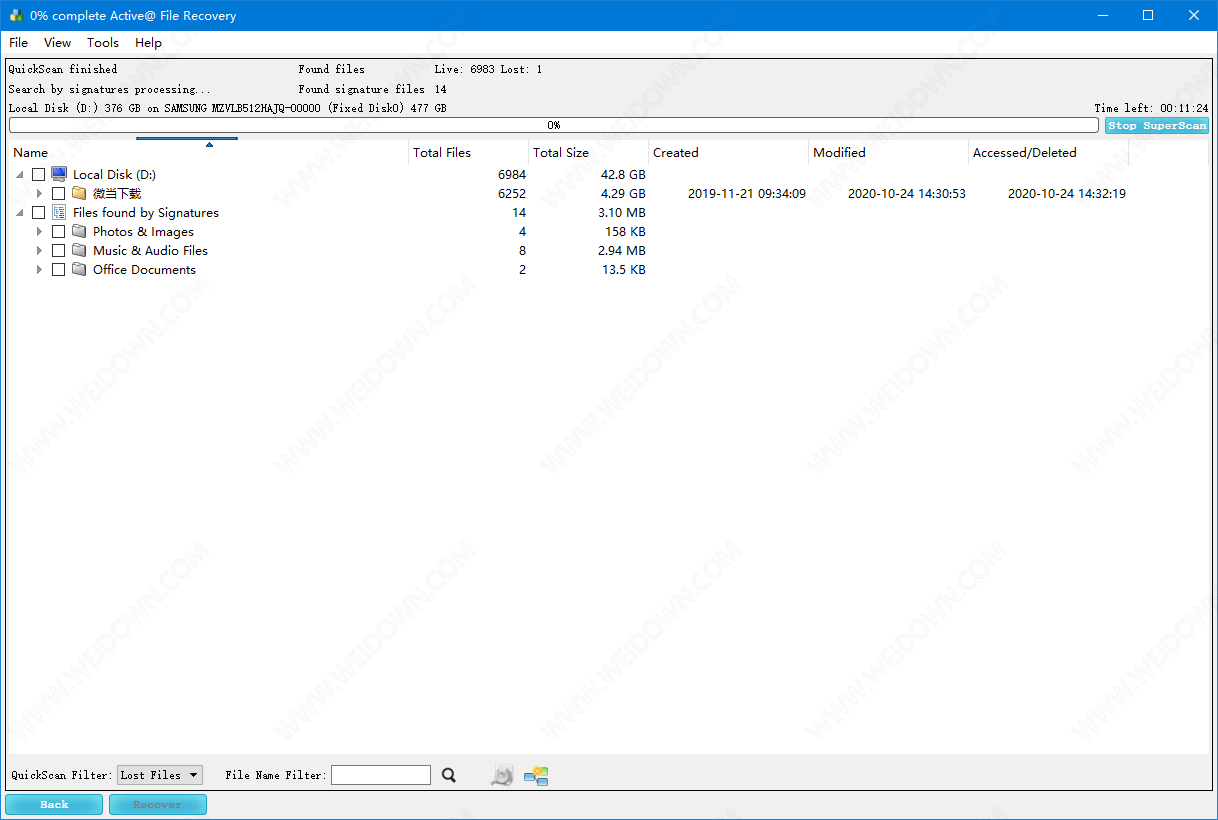Check the Photos & Images checkbox
The height and width of the screenshot is (820, 1218).
point(58,232)
